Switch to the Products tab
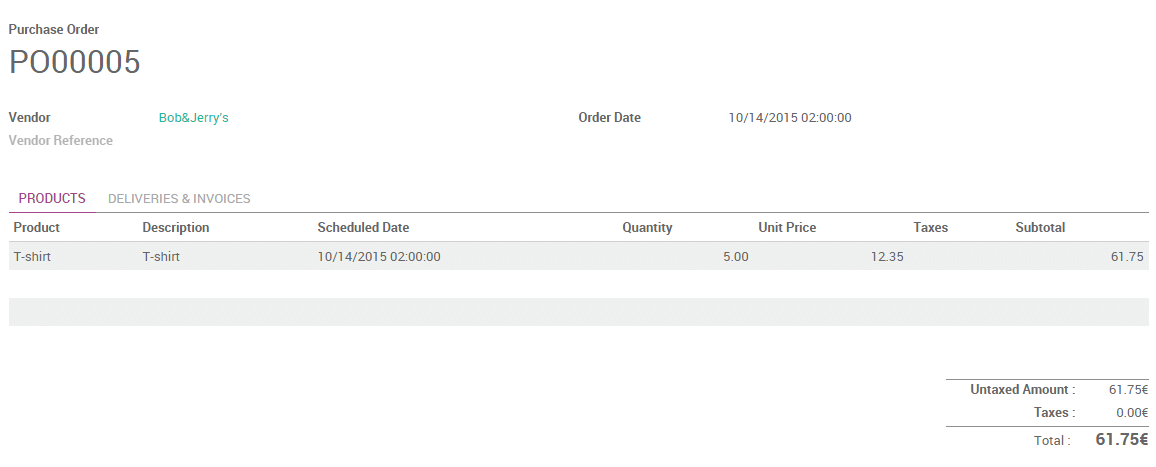The image size is (1156, 467). [52, 199]
